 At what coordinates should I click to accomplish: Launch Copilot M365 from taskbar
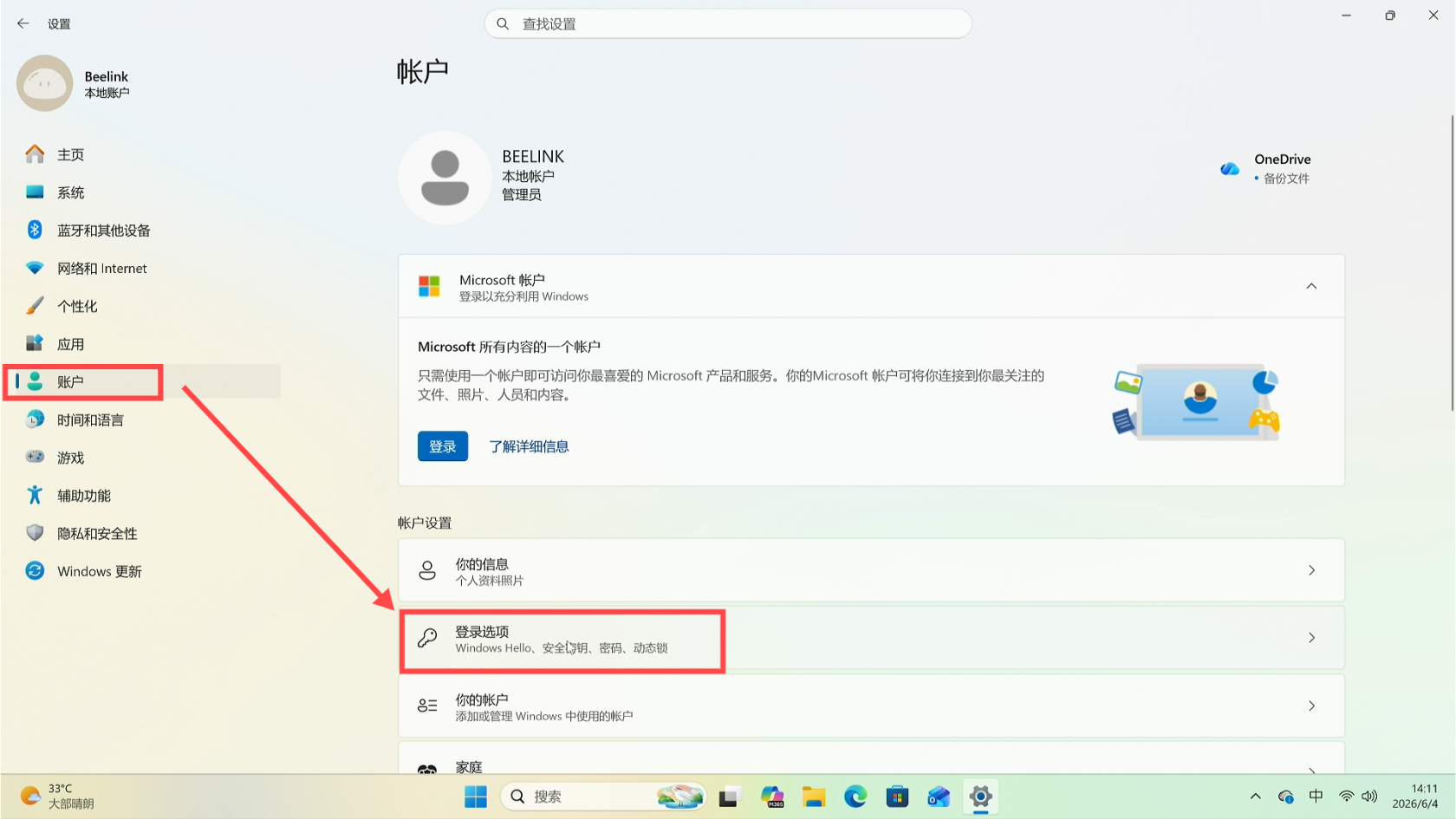tap(772, 796)
